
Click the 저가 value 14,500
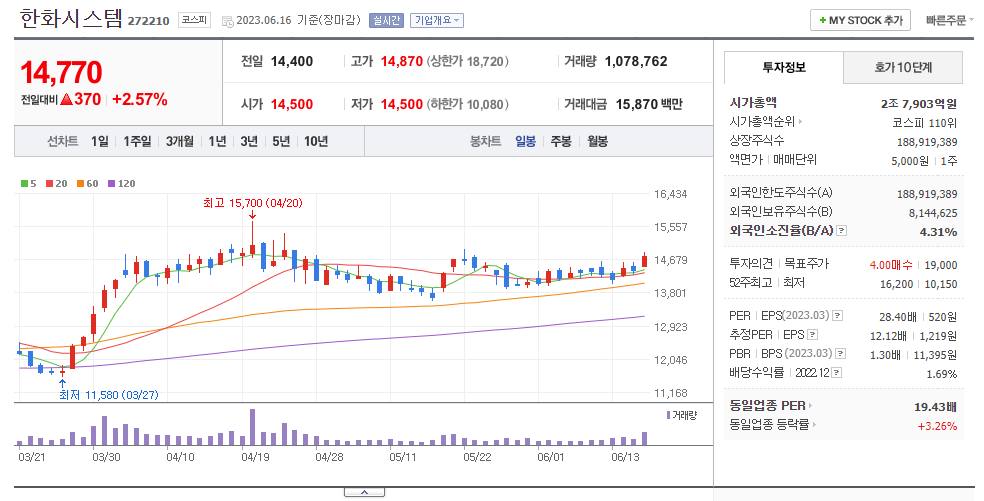coord(402,104)
